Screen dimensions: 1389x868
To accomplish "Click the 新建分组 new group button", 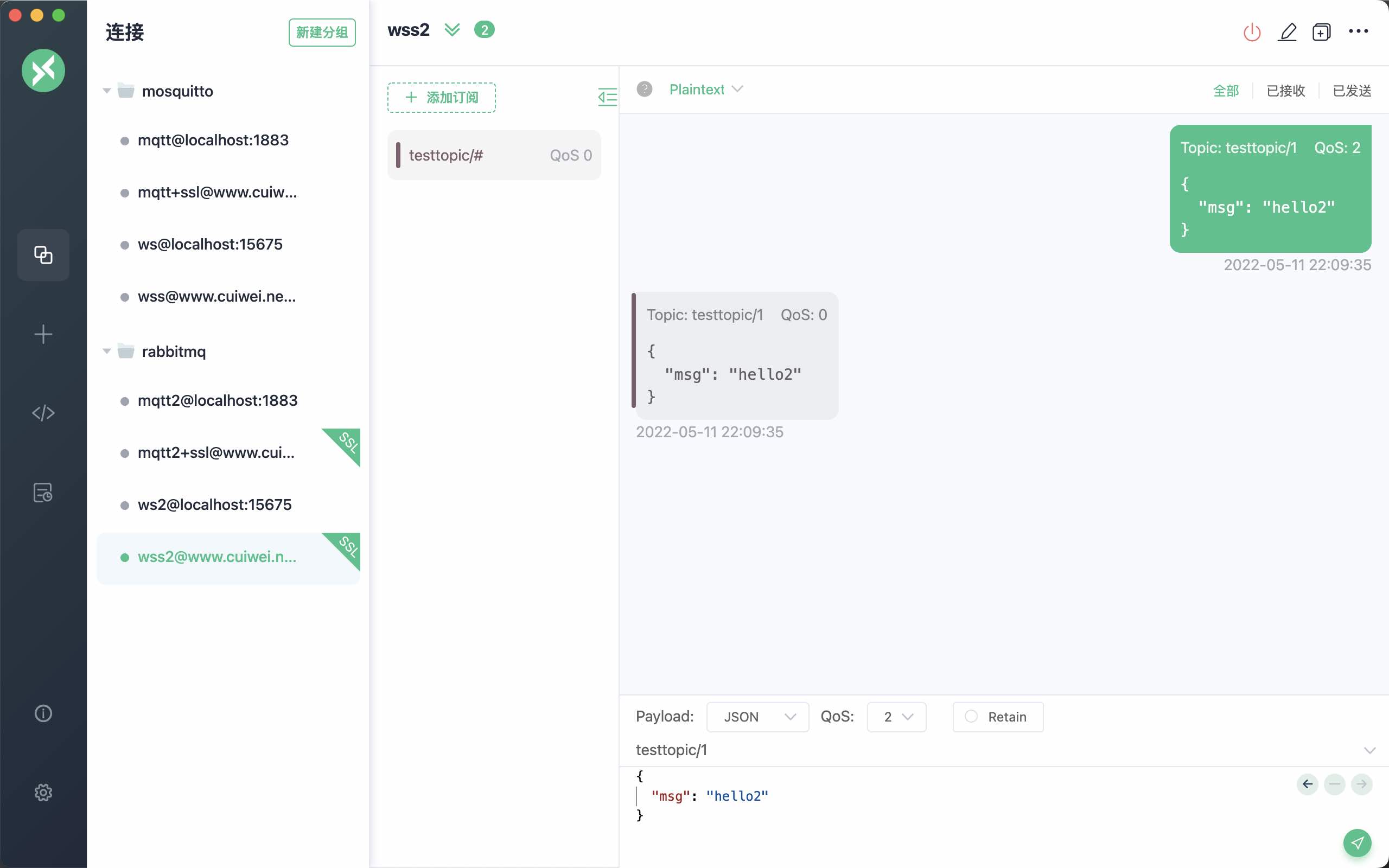I will 322,32.
